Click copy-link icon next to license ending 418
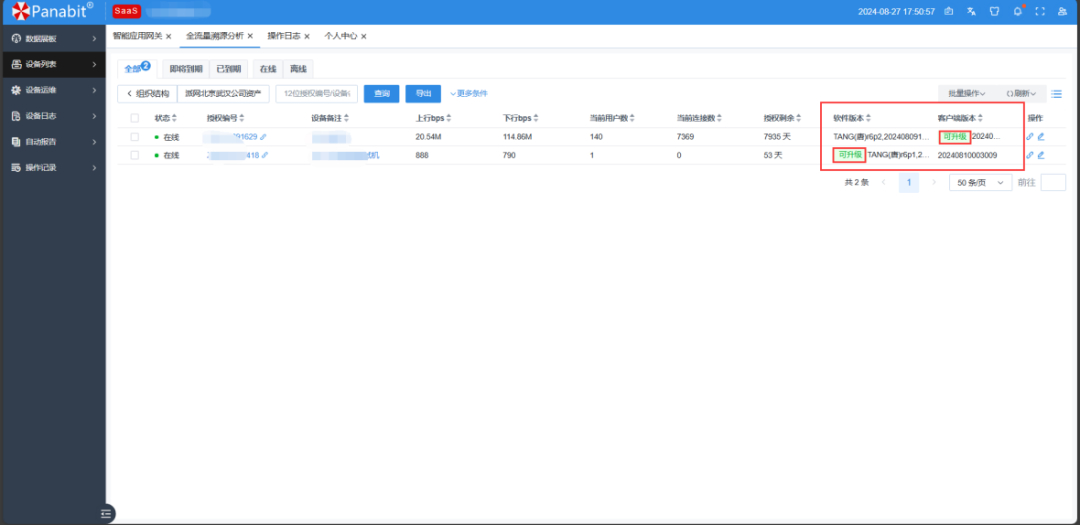This screenshot has width=1080, height=525. (x=264, y=155)
